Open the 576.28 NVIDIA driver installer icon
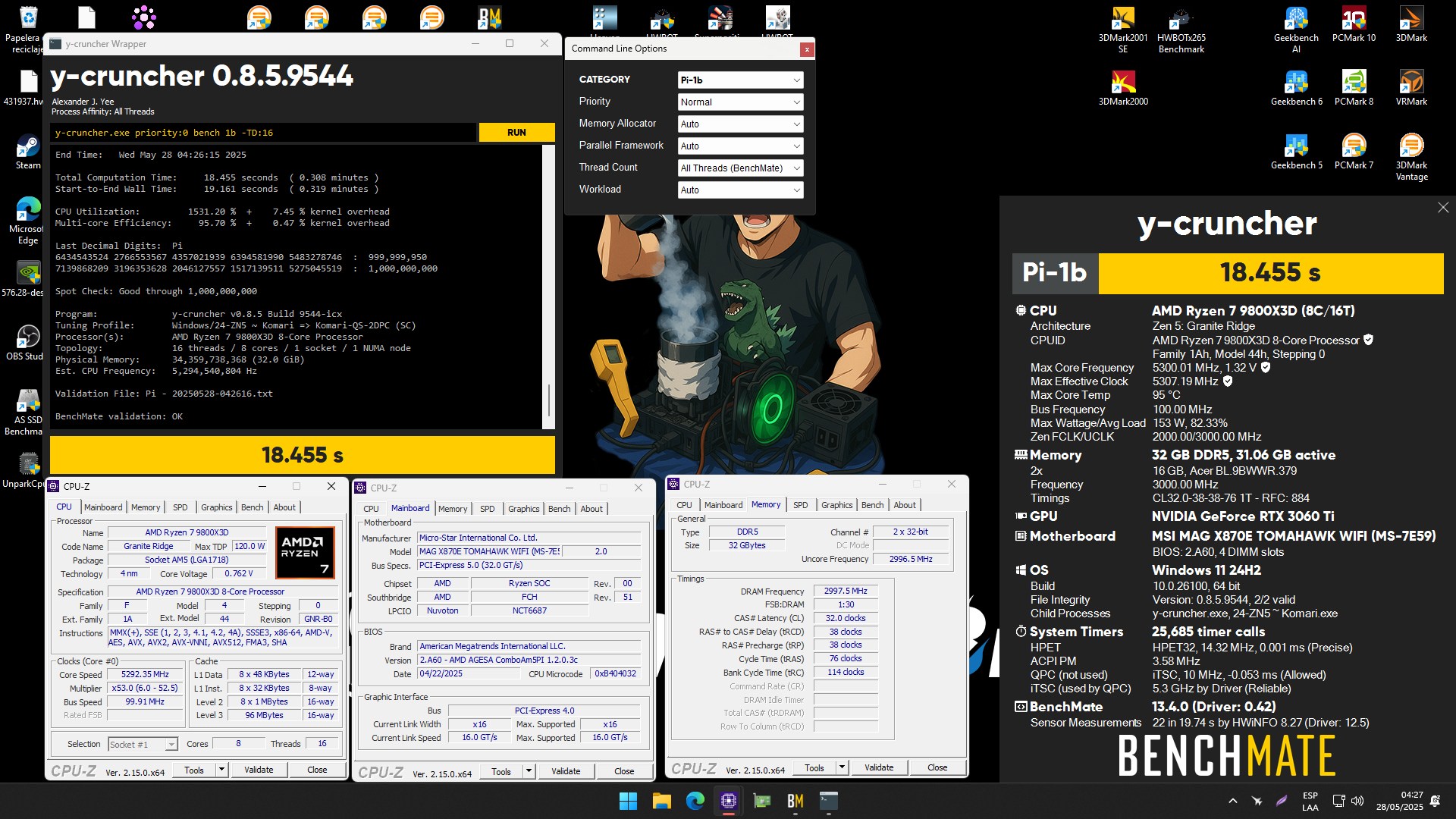Viewport: 1456px width, 819px height. [28, 279]
